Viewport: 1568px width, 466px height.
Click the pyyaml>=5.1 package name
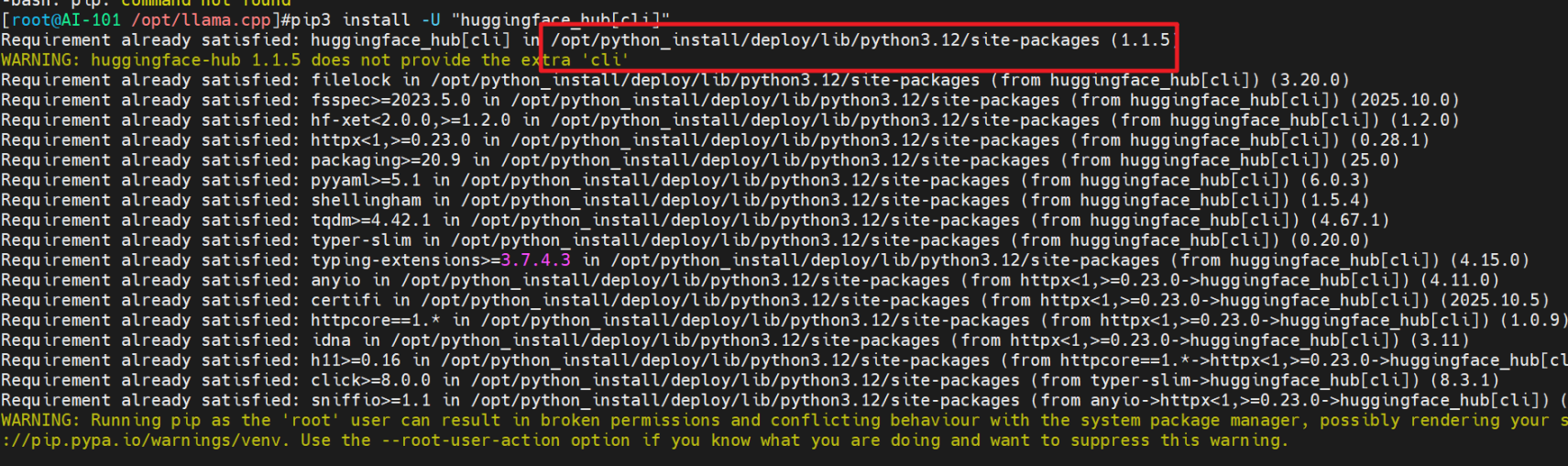(366, 181)
